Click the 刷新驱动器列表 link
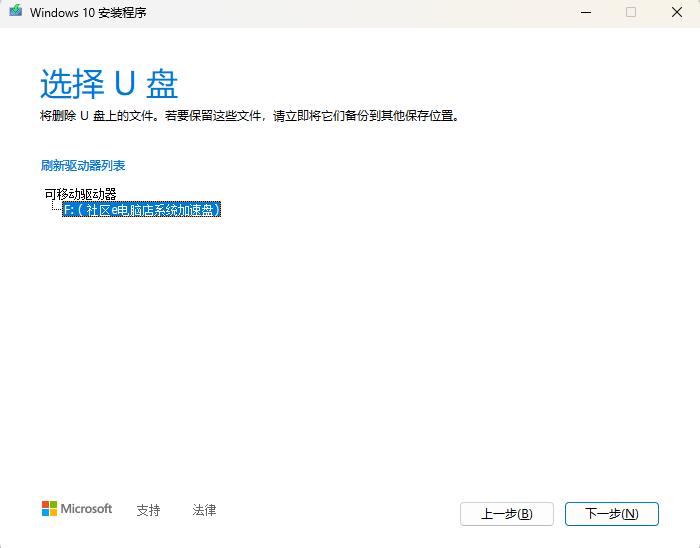Screen dimensions: 700x548 (83, 166)
